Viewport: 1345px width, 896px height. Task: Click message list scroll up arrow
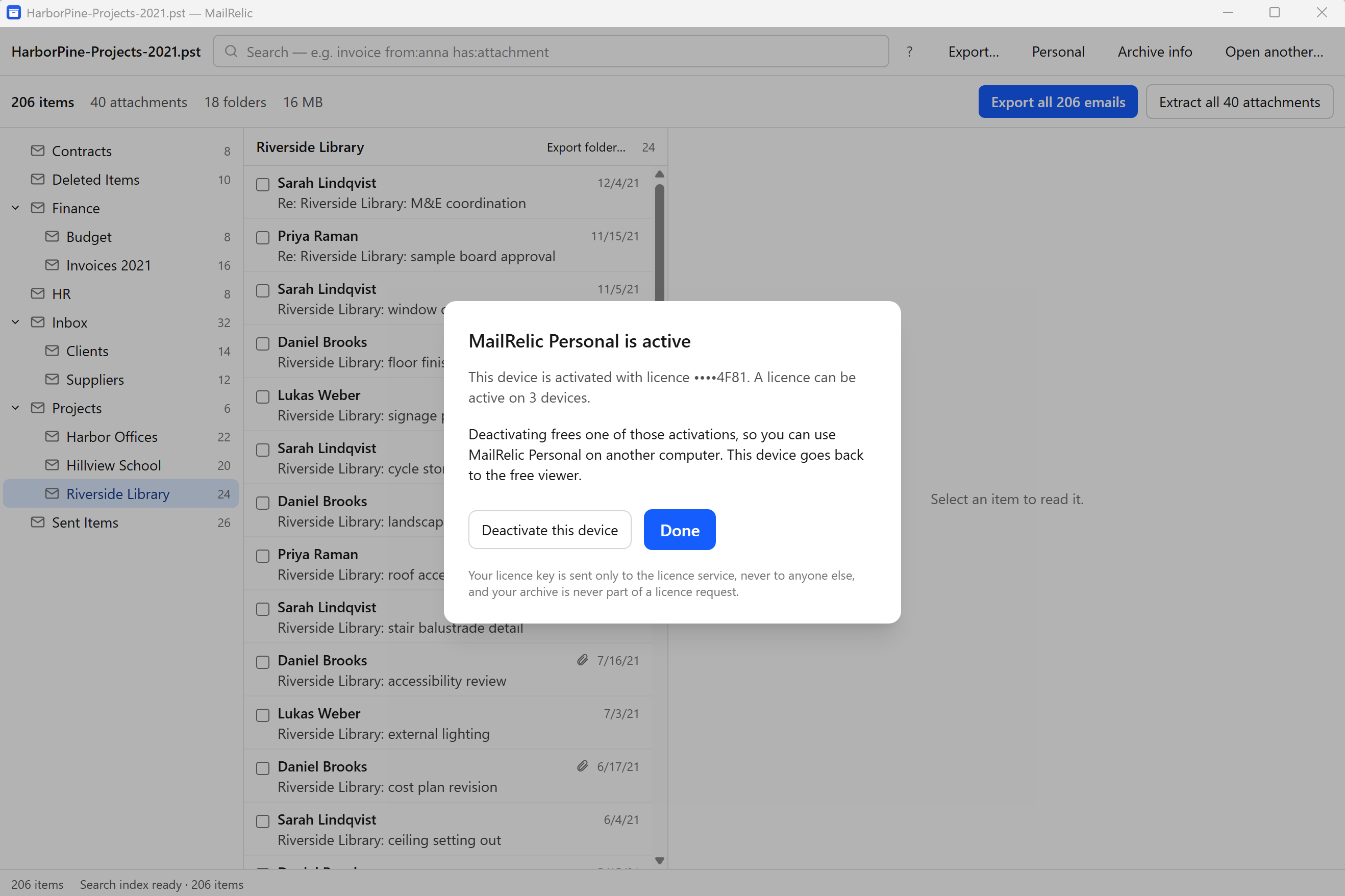tap(659, 173)
